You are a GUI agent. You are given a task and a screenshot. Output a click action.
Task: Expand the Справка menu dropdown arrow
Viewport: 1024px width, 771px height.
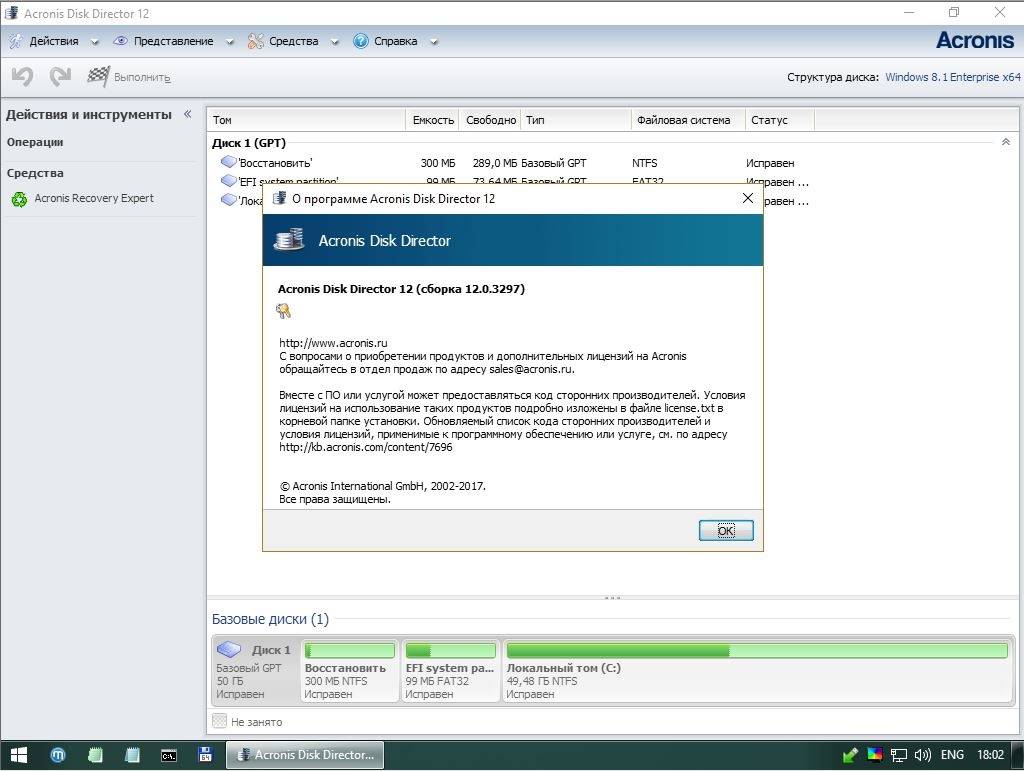click(434, 42)
